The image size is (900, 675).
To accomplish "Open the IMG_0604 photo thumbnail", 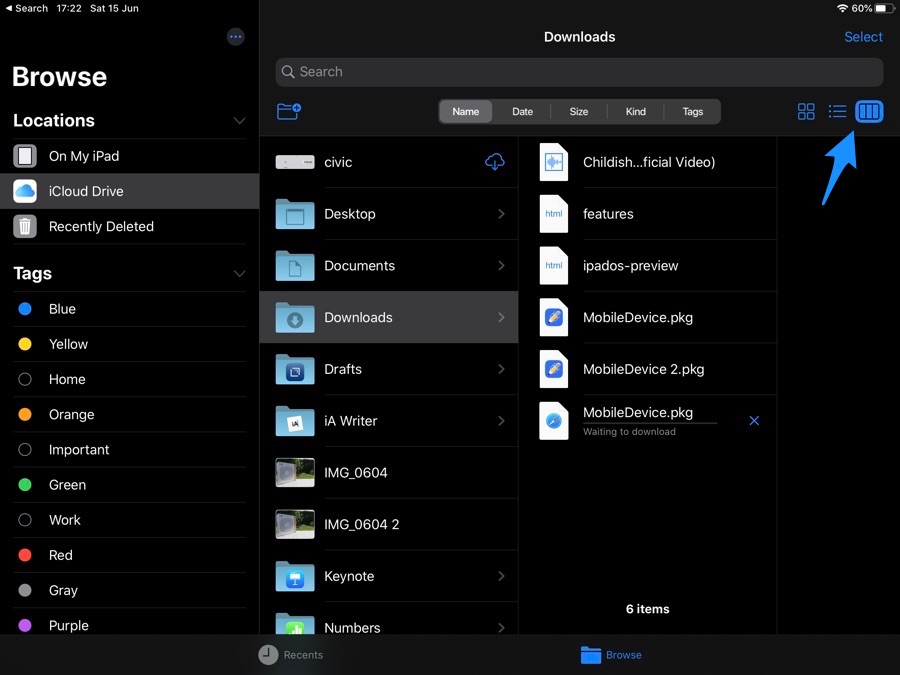I will (x=294, y=472).
